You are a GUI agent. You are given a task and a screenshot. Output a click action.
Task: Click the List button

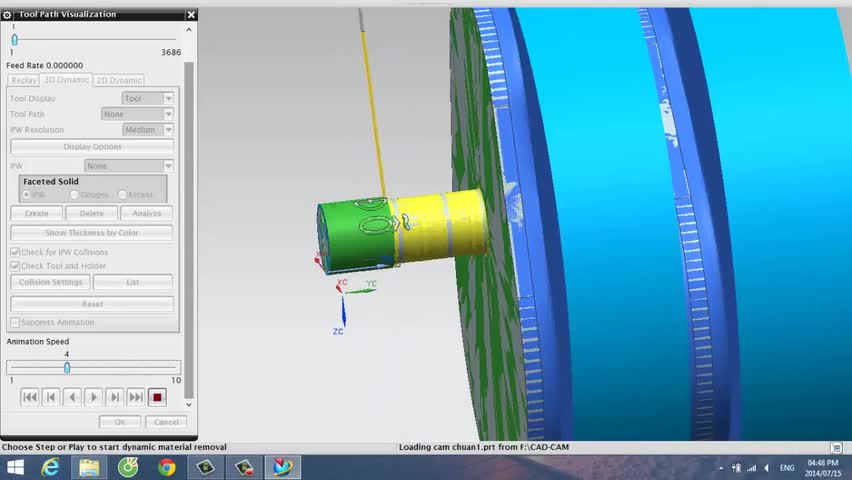tap(133, 282)
